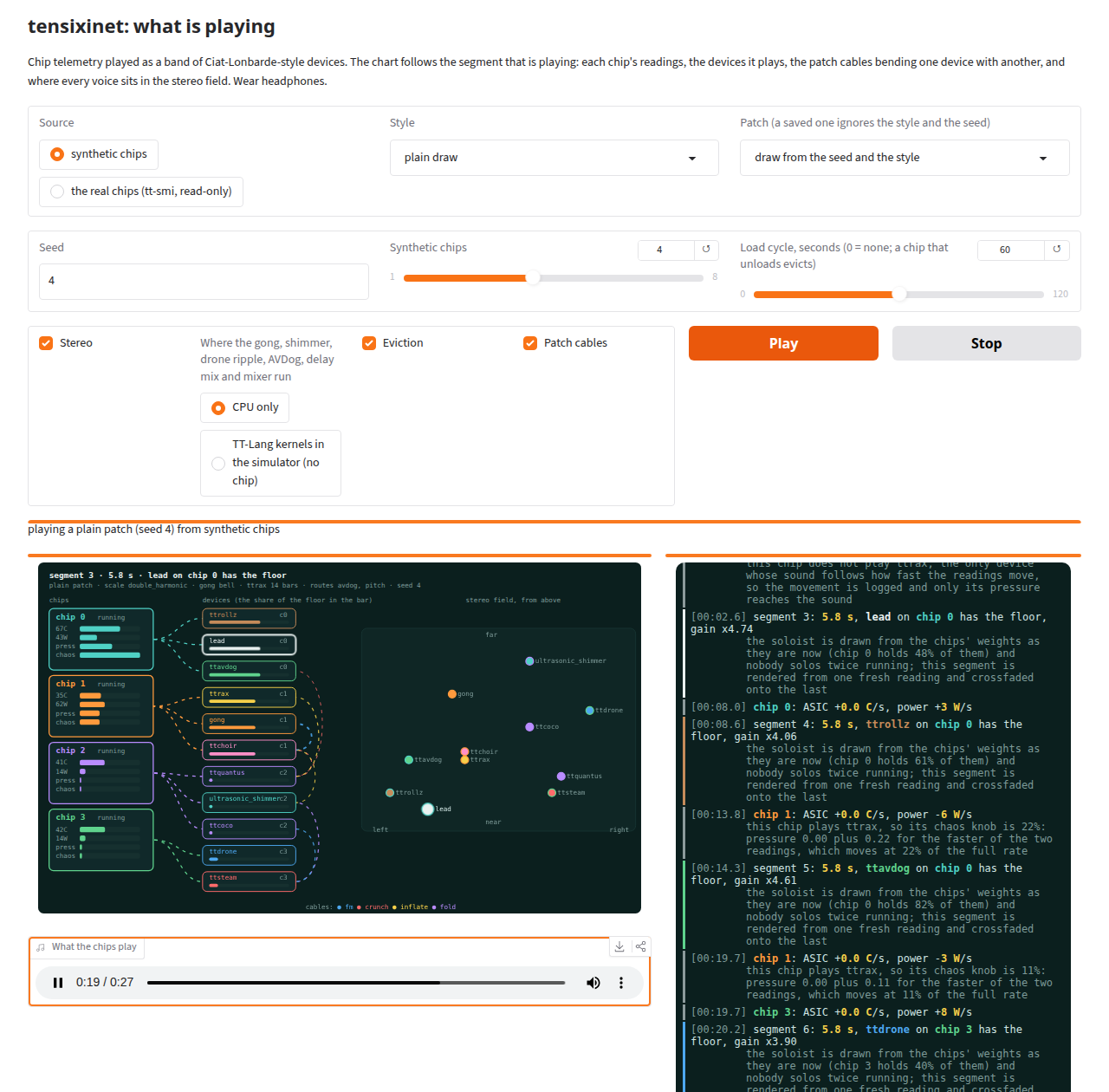Focus the Seed input field
This screenshot has width=1109, height=1092.
(204, 282)
